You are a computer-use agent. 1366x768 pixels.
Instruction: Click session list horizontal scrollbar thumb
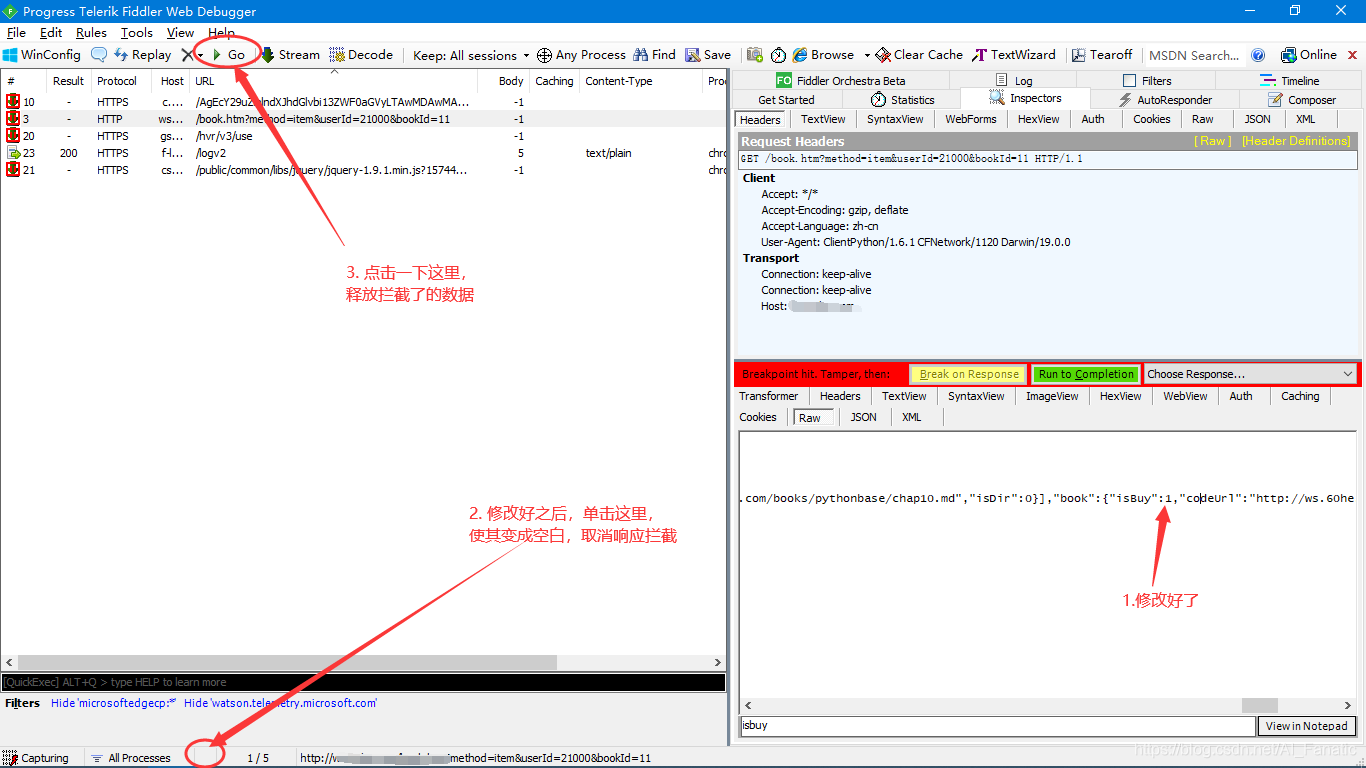click(x=287, y=662)
